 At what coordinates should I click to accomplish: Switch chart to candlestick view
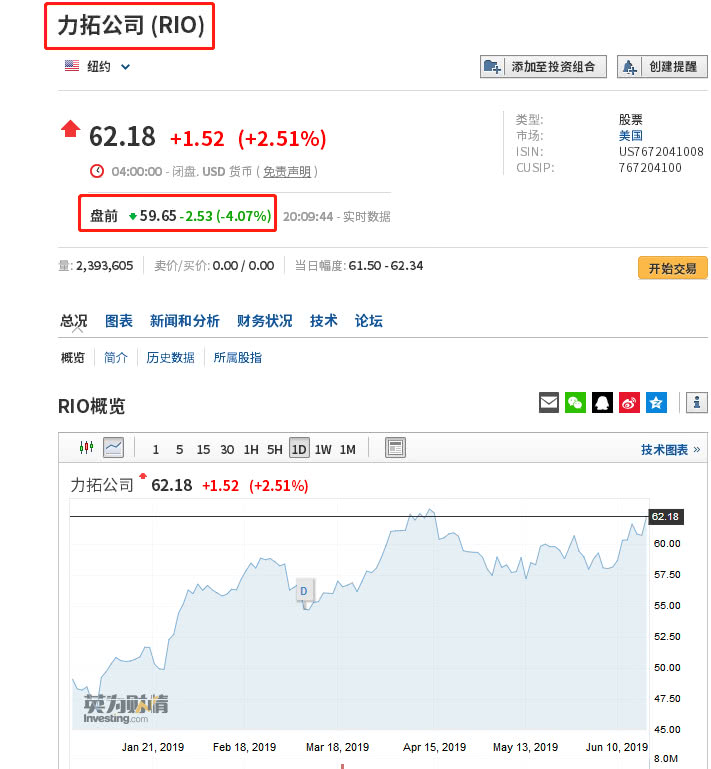[x=86, y=447]
